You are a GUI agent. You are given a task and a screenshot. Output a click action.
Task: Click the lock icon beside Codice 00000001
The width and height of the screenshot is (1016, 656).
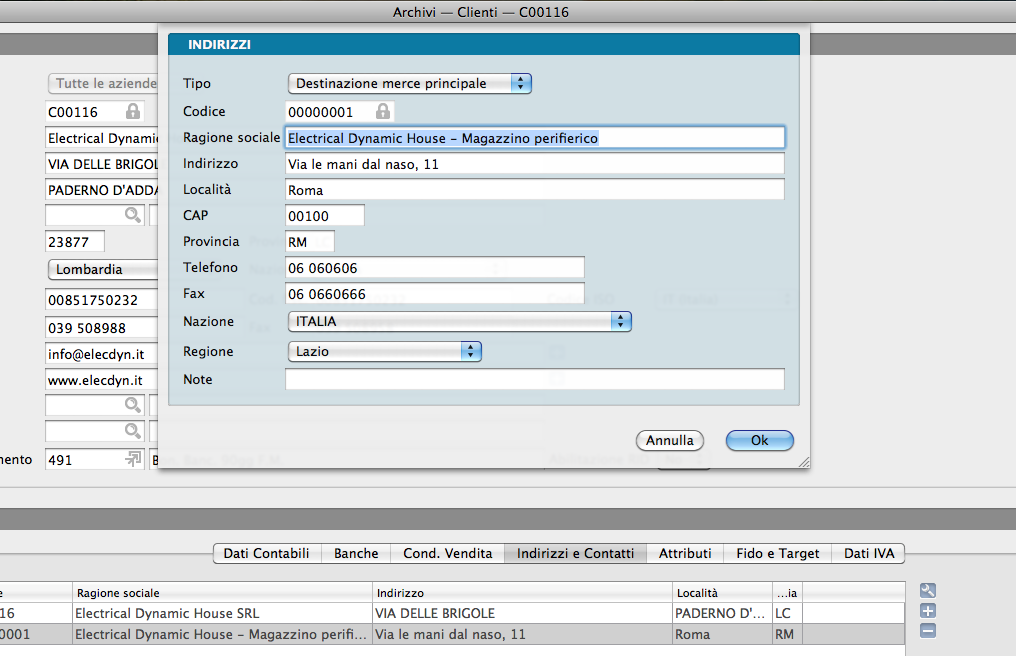[x=383, y=111]
